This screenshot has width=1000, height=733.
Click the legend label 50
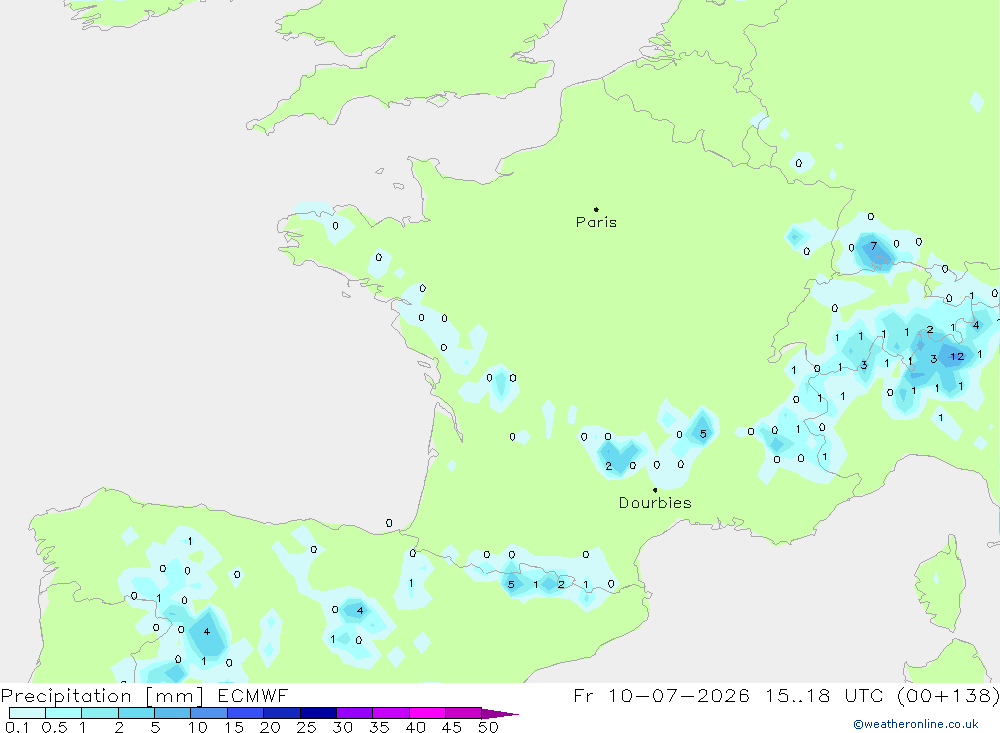coord(488,727)
